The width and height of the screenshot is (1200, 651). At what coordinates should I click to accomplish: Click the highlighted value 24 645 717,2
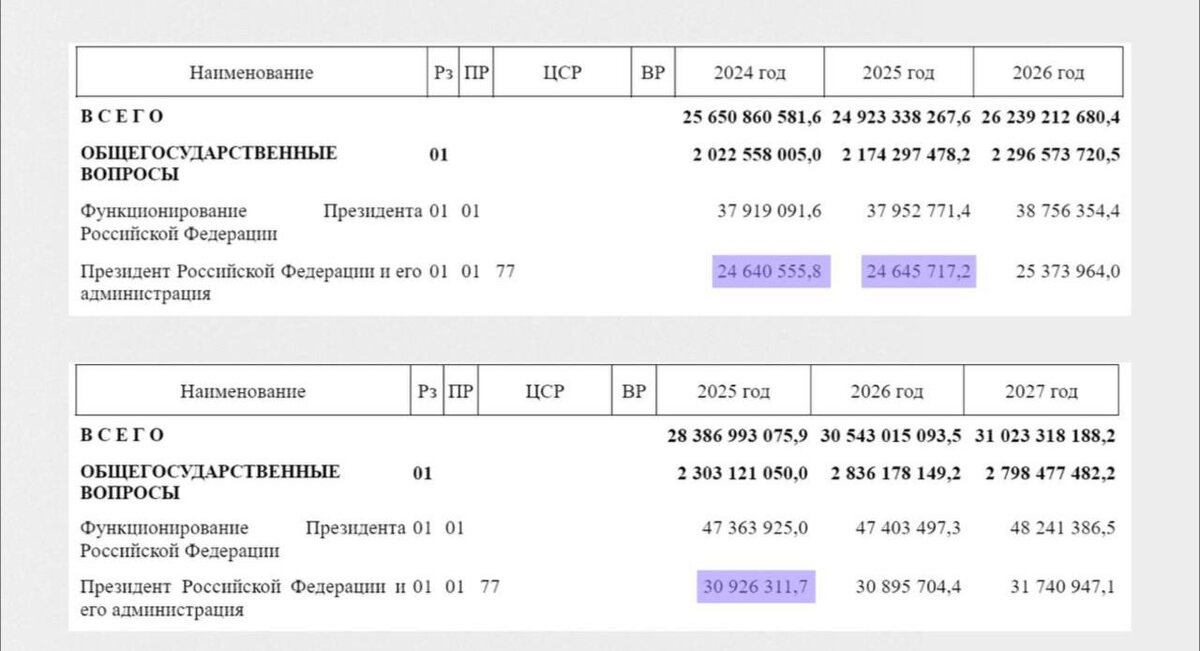click(x=919, y=271)
